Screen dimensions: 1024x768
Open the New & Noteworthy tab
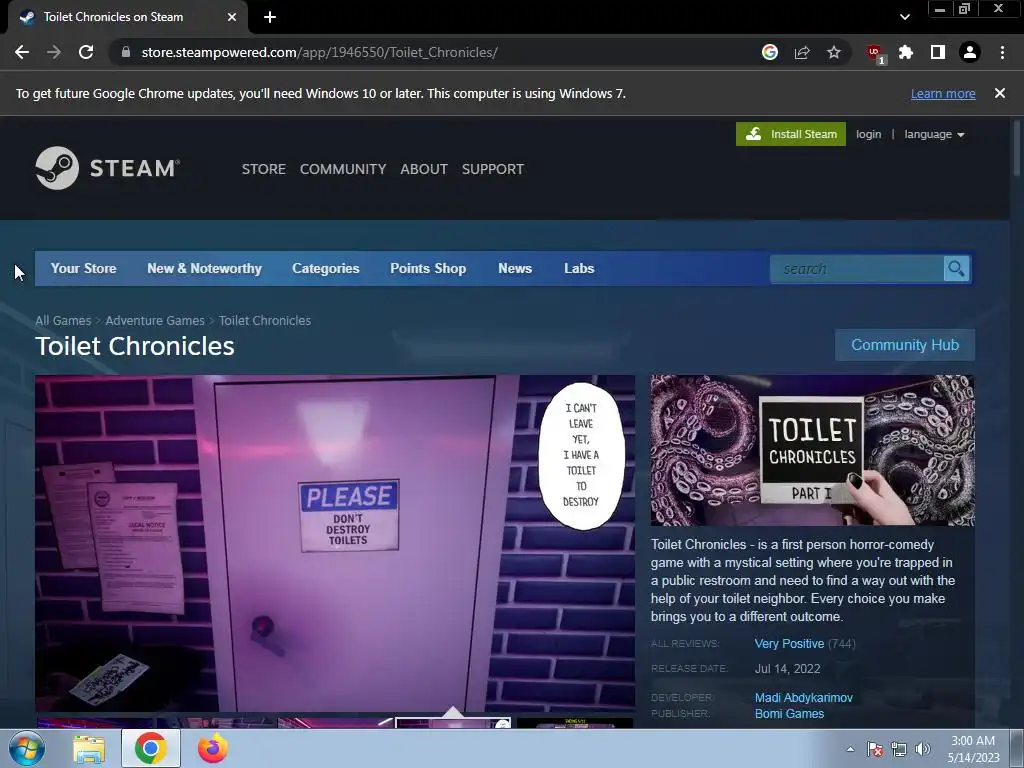204,268
